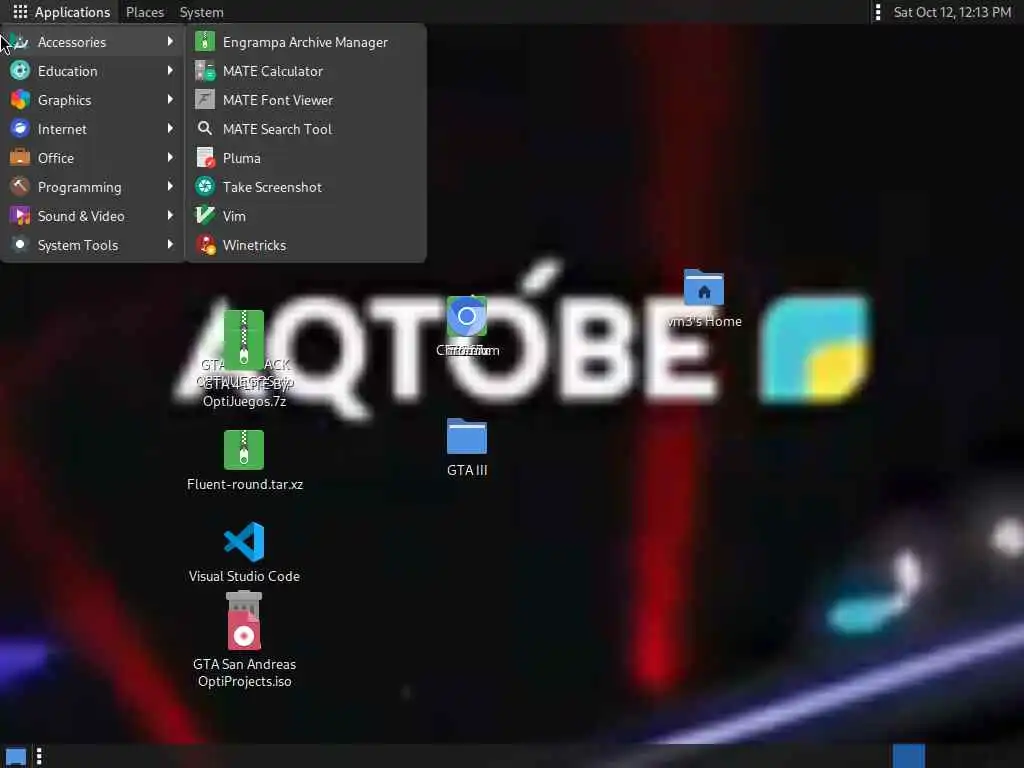Click the Accessories category icon
The image size is (1024, 768).
[20, 42]
